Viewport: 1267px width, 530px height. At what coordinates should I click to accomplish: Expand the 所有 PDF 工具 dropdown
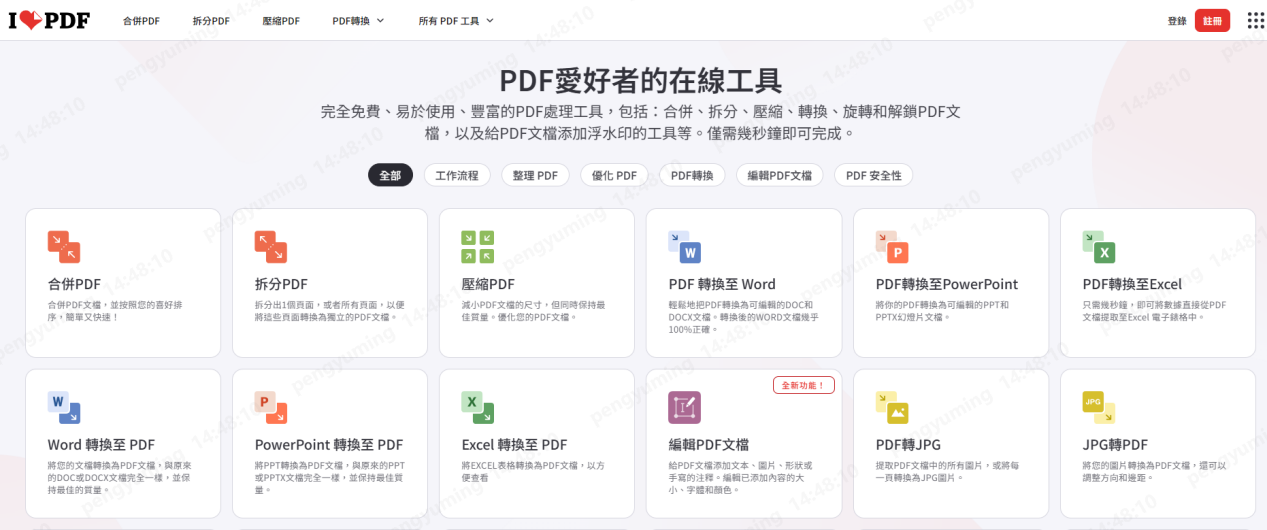pyautogui.click(x=456, y=20)
